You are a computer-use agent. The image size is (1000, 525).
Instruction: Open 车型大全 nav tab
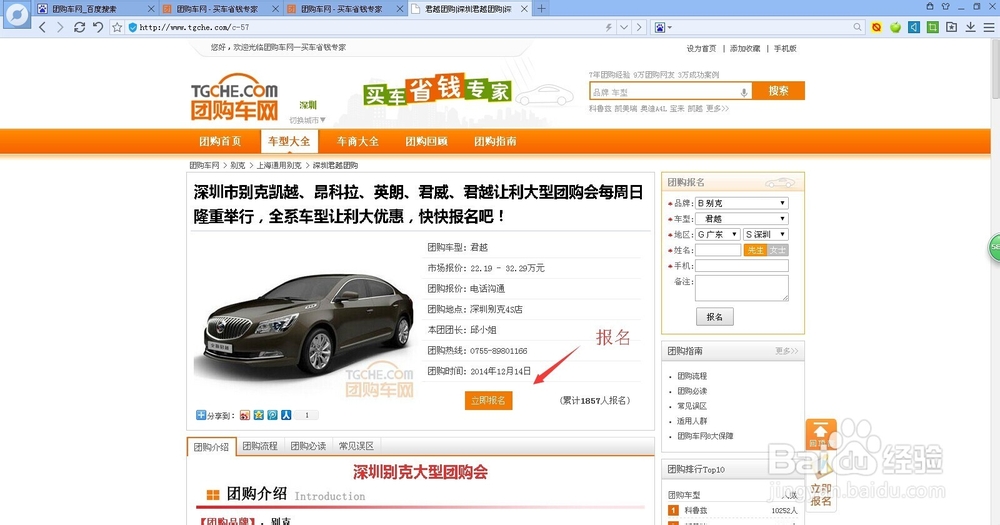pyautogui.click(x=289, y=141)
